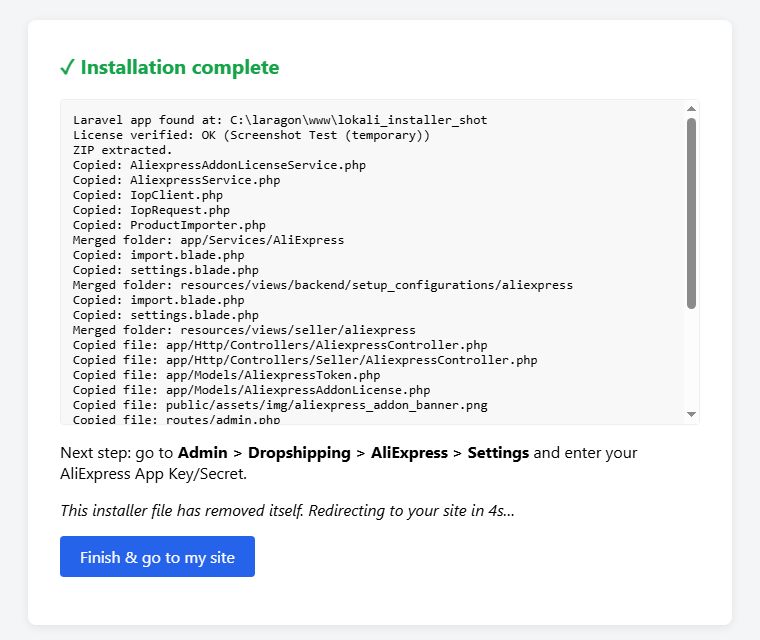Click 'Copied: IopClient.php' log line
The image size is (760, 640).
point(148,195)
